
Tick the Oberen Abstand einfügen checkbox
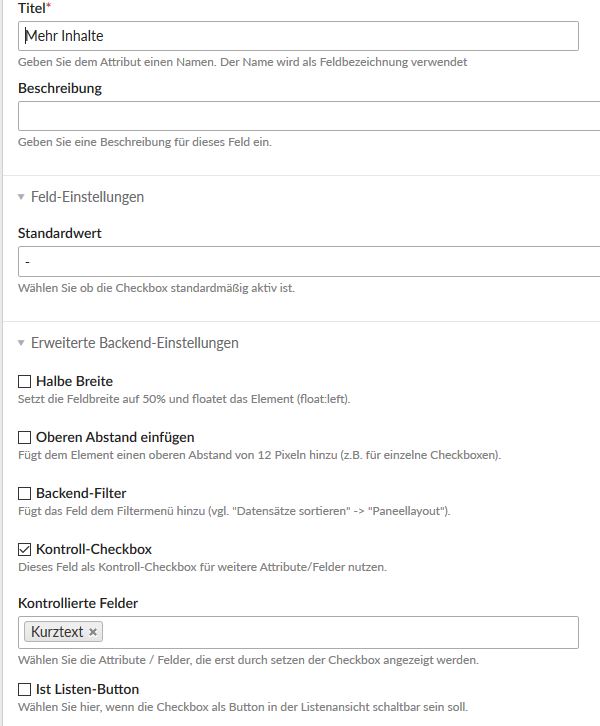(25, 437)
